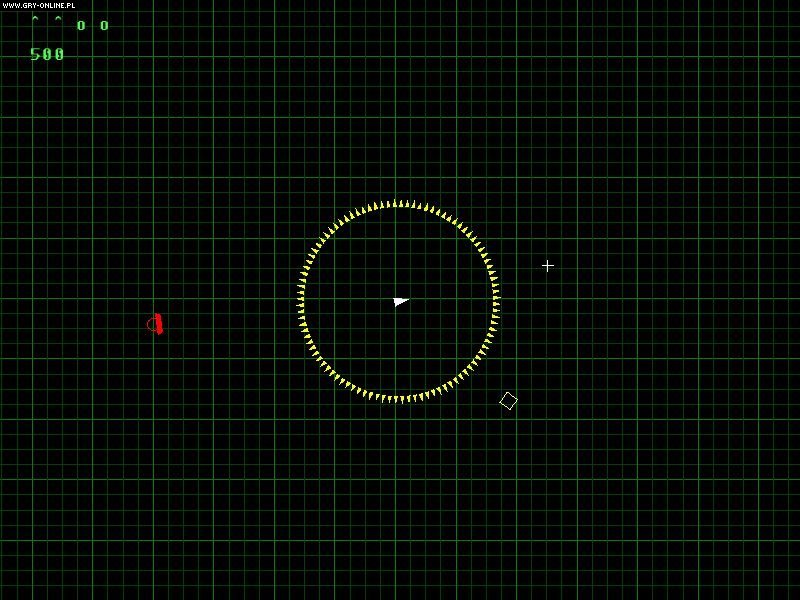The height and width of the screenshot is (600, 800).
Task: Open the WWW.GRY-ONLINE.PL watermark link
Action: pyautogui.click(x=38, y=5)
